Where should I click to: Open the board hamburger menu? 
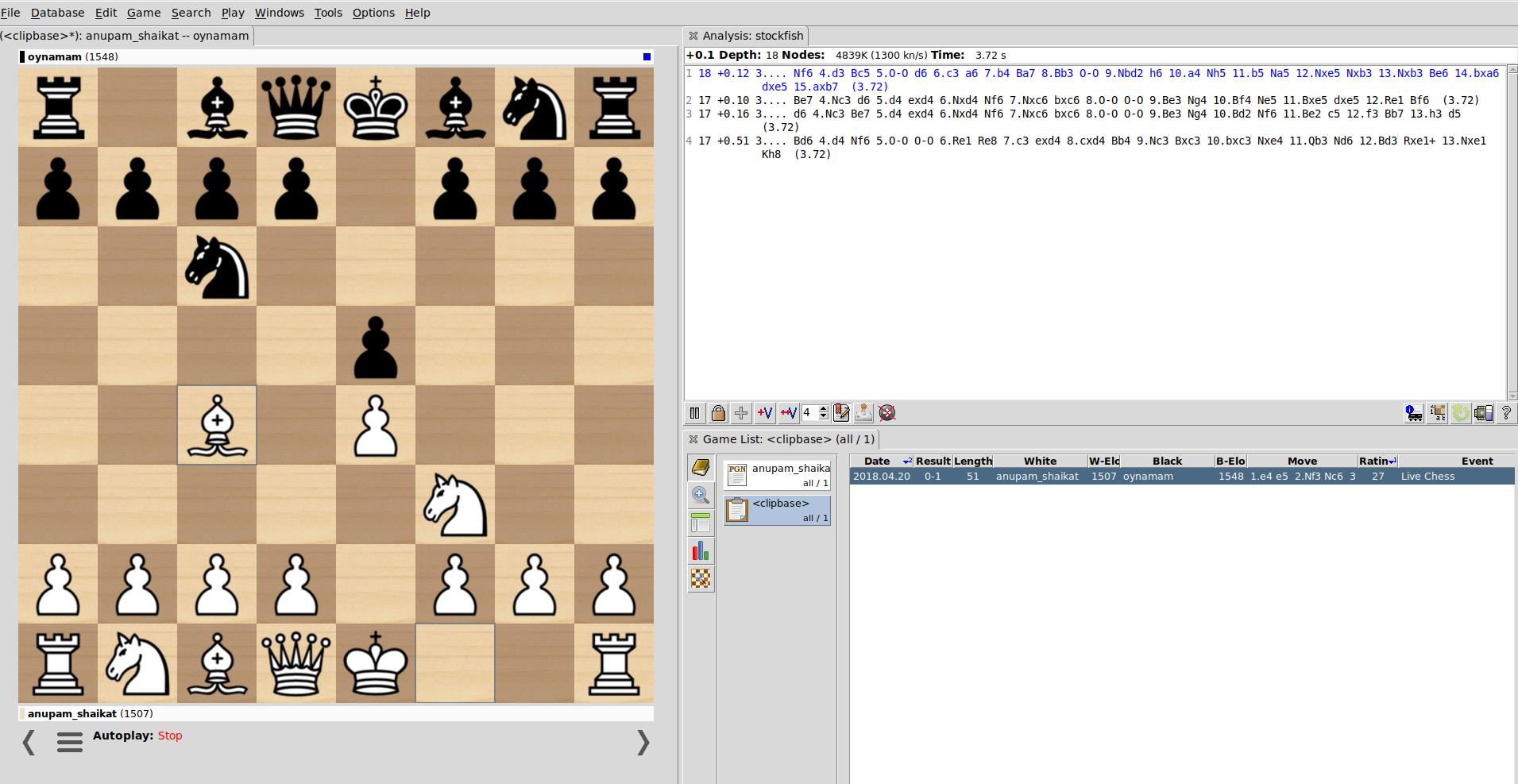click(70, 742)
